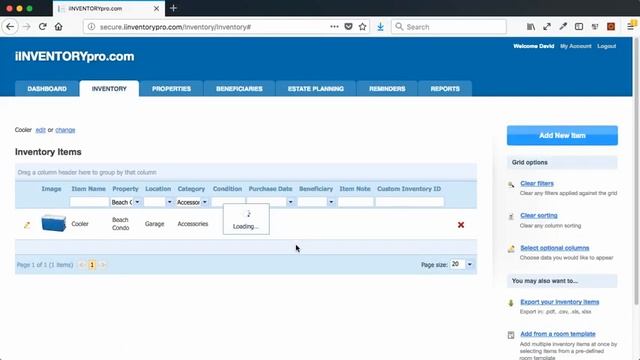Open the Beneficiary filter dropdown
The height and width of the screenshot is (360, 640).
[x=331, y=202]
